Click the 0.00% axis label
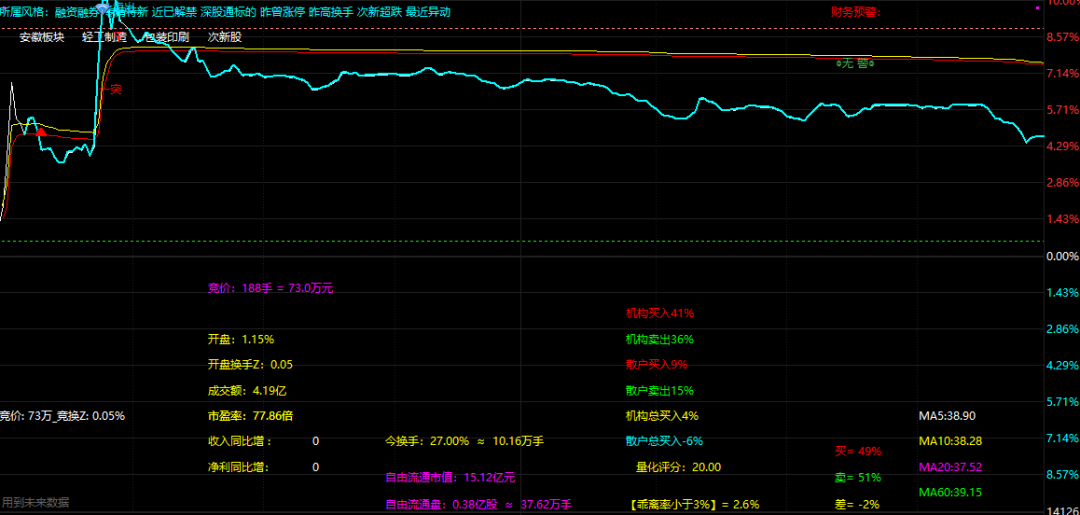The width and height of the screenshot is (1080, 515). tap(1061, 256)
